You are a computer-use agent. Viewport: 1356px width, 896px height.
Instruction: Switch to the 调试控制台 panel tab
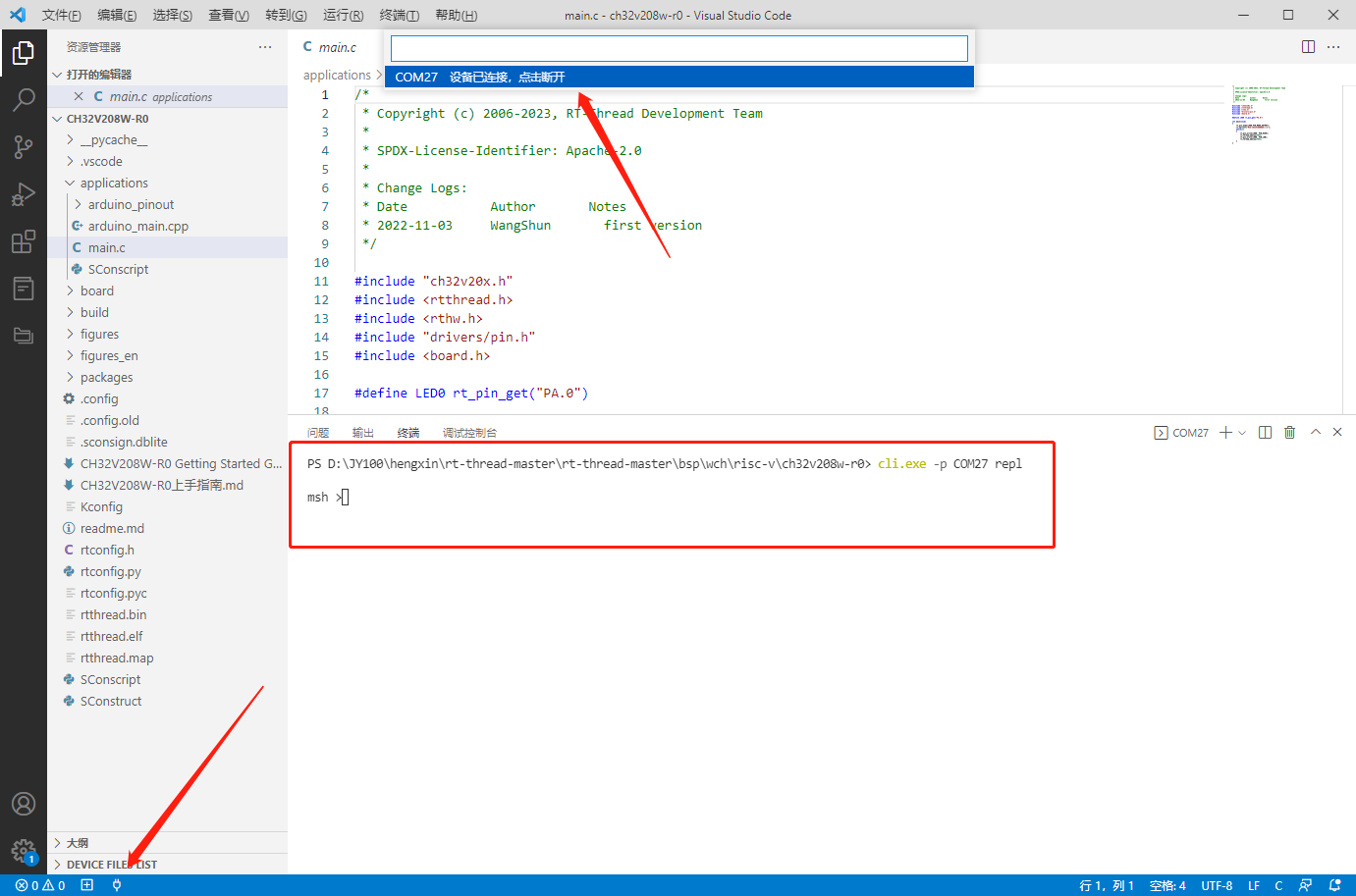coord(469,433)
